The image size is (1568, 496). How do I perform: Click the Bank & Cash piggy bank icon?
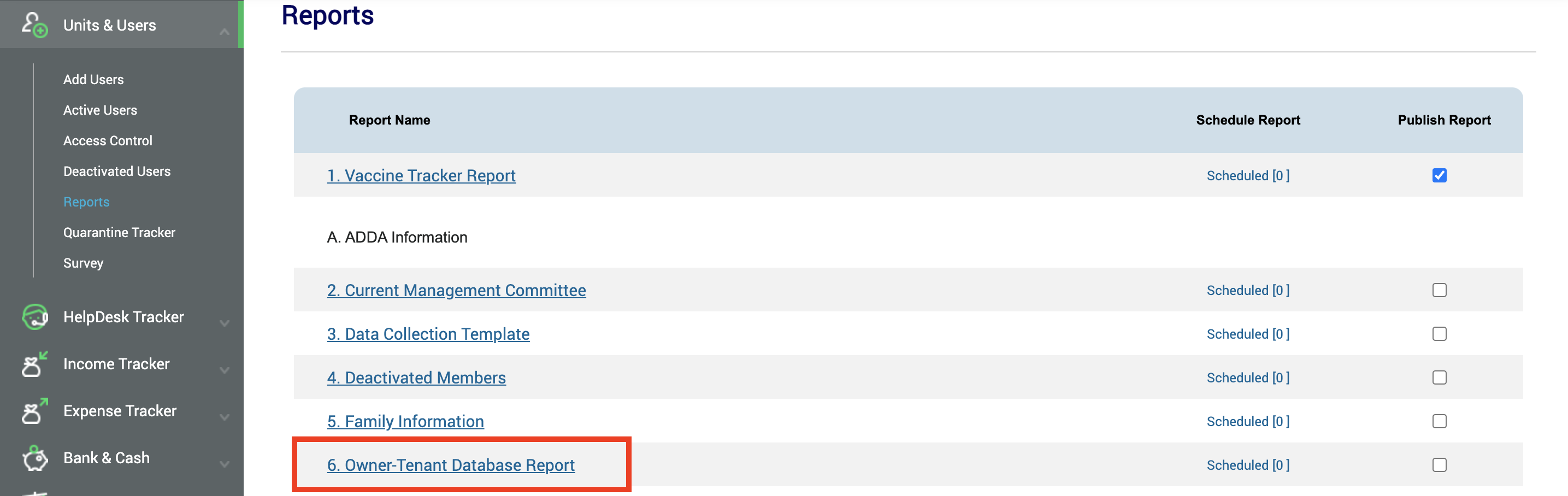[x=35, y=458]
